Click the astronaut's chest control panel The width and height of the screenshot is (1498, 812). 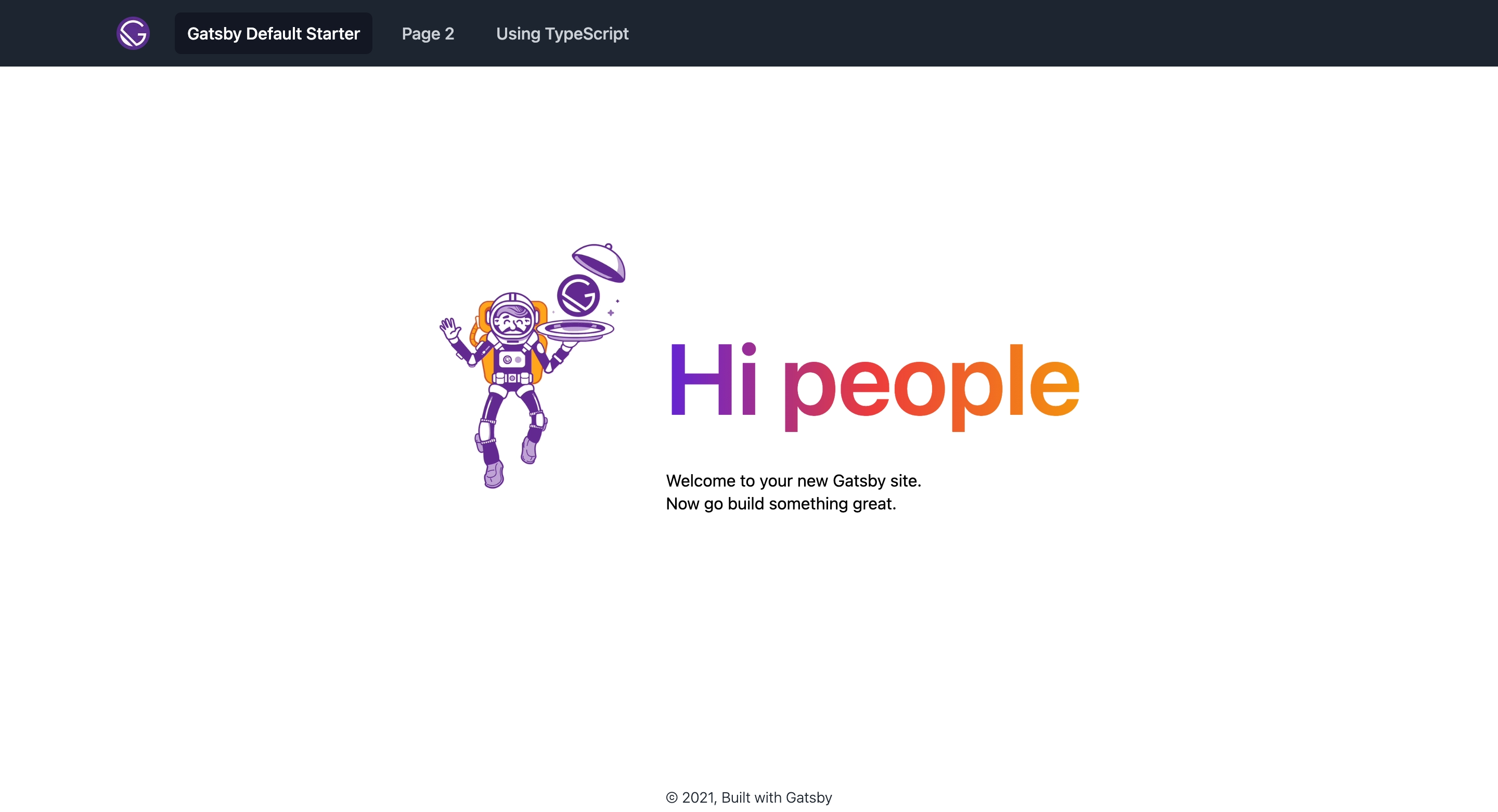pos(512,360)
